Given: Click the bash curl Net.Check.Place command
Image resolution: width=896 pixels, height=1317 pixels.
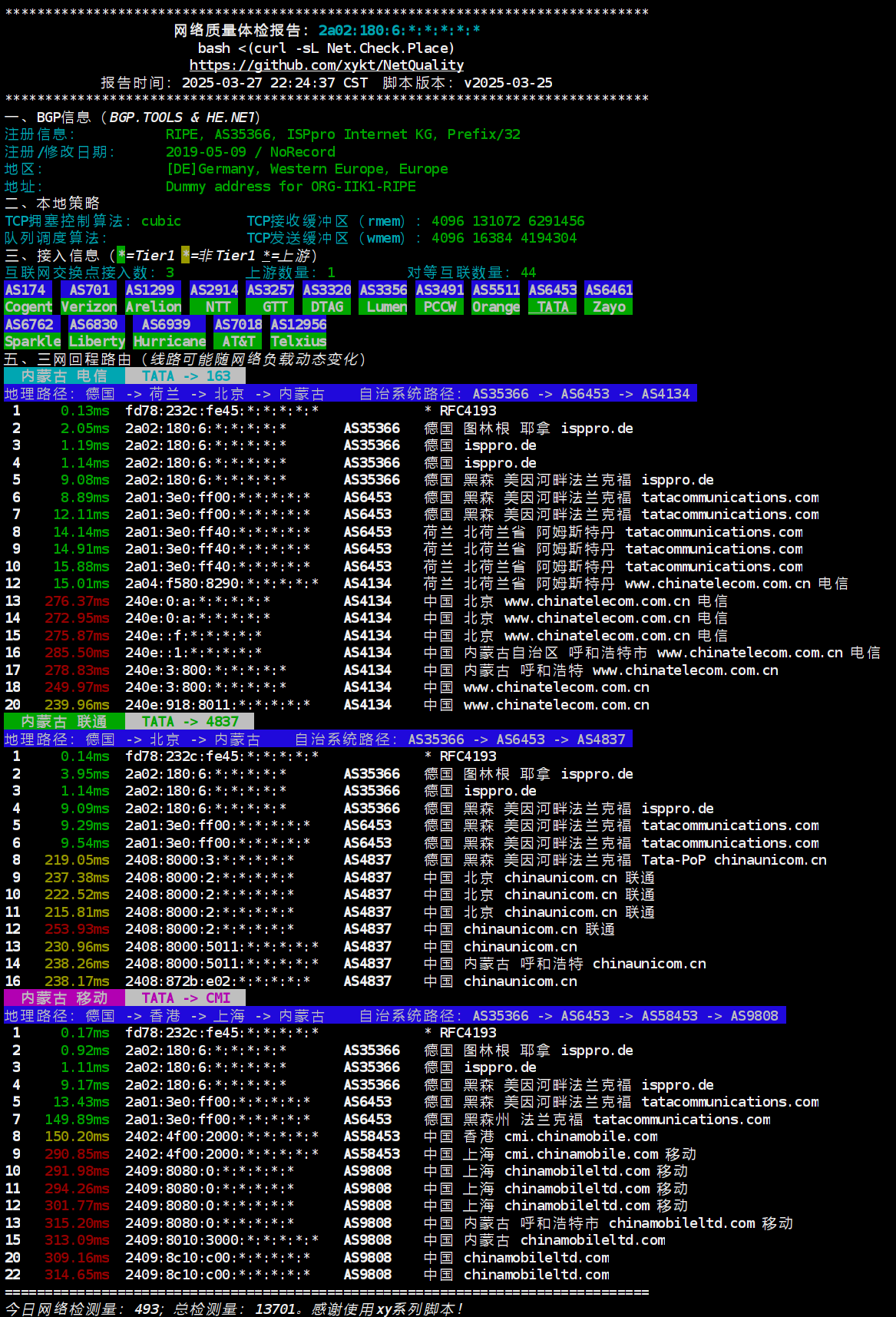Looking at the screenshot, I should 326,48.
